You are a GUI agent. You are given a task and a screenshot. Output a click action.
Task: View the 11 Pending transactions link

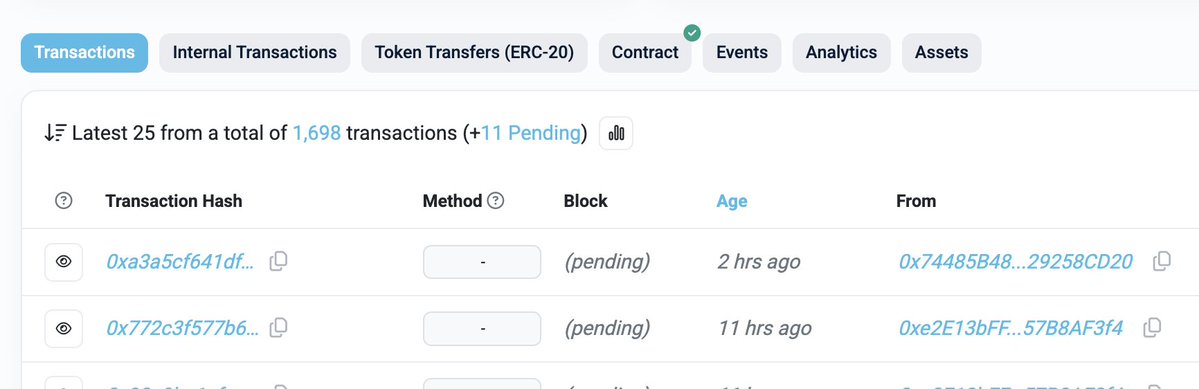531,133
